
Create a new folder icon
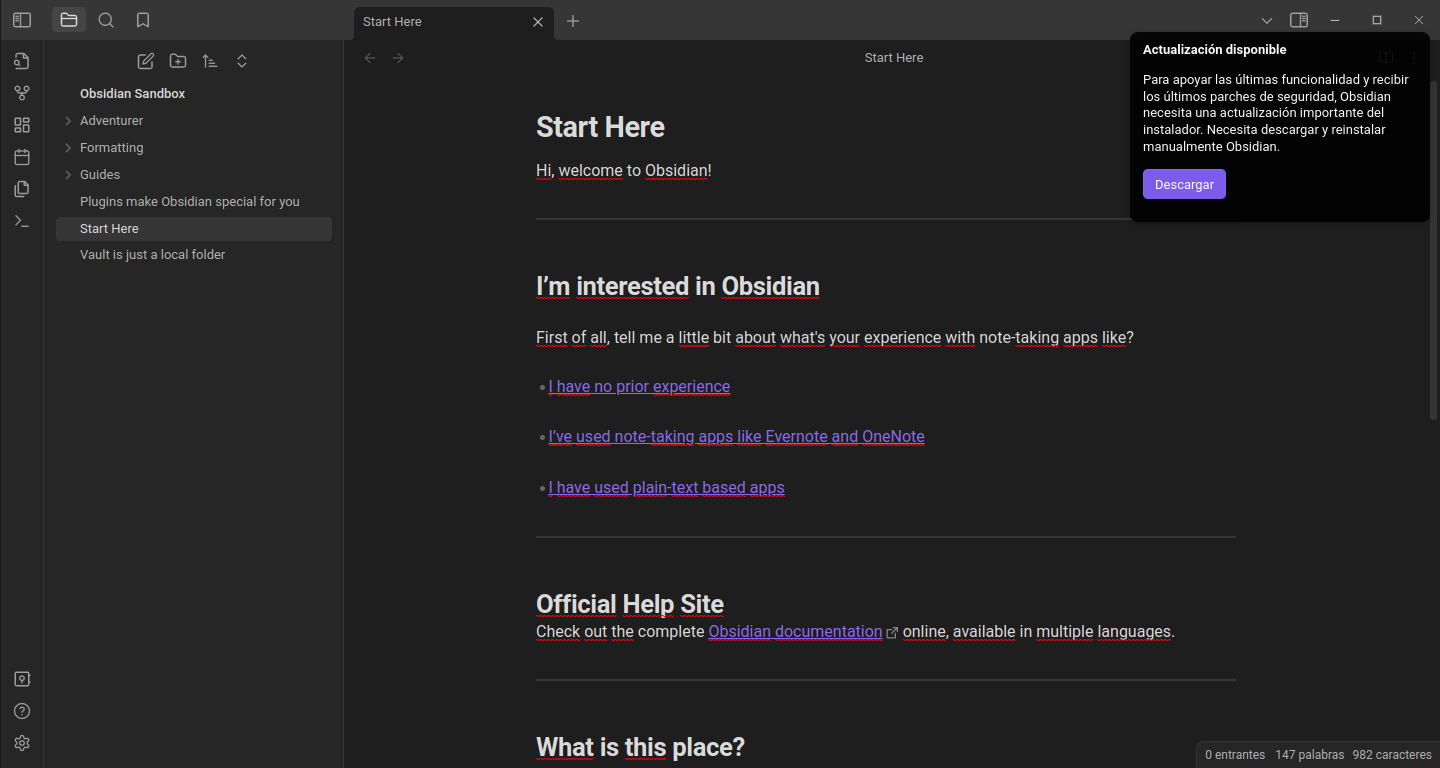pos(178,61)
